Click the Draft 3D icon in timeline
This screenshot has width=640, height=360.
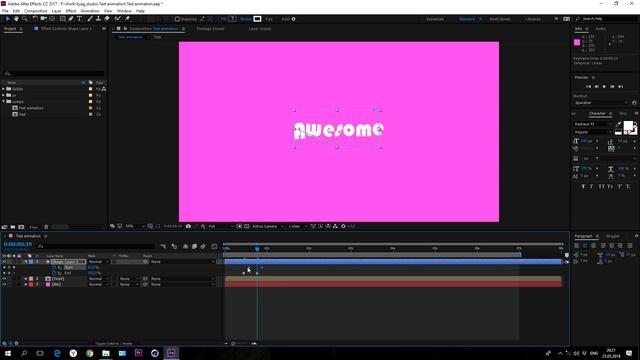[175, 246]
